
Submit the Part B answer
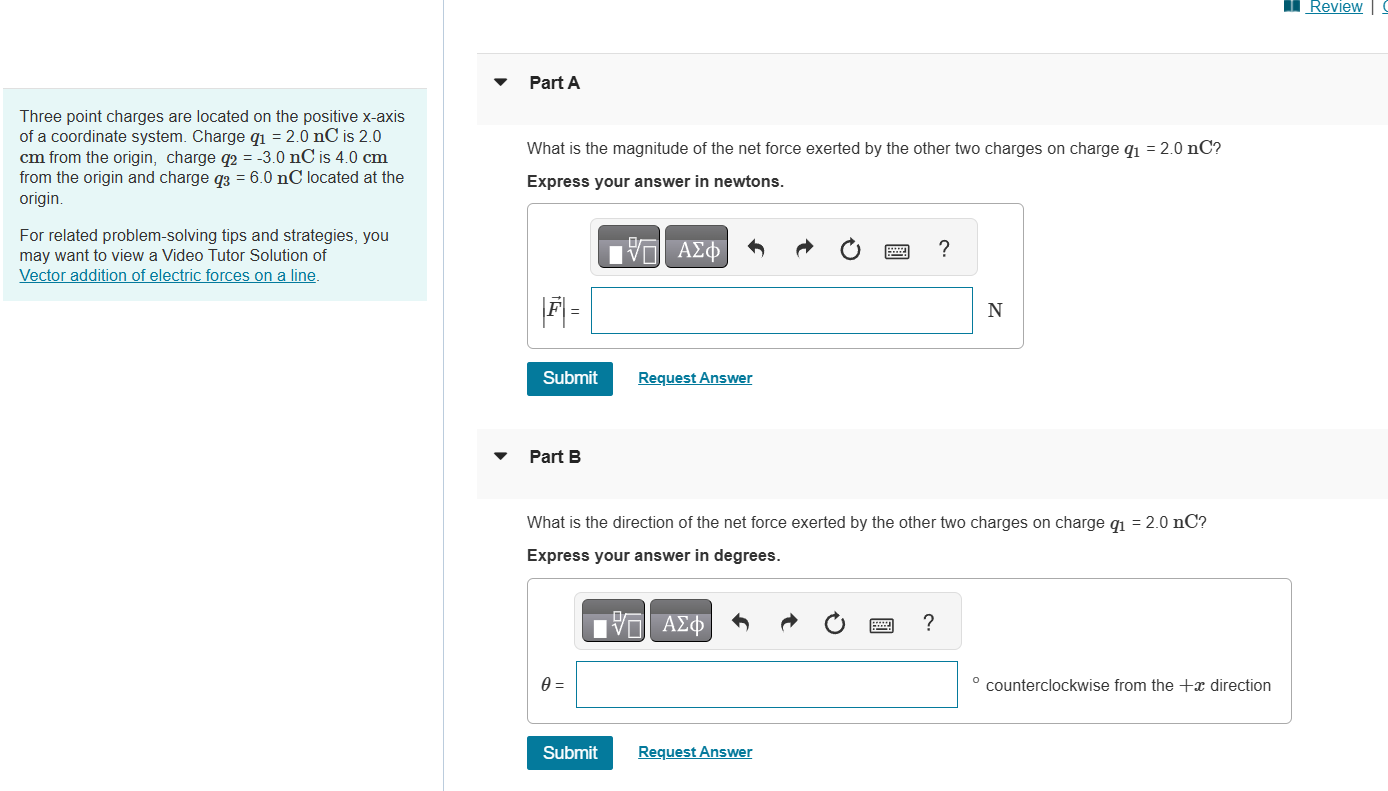pyautogui.click(x=570, y=753)
